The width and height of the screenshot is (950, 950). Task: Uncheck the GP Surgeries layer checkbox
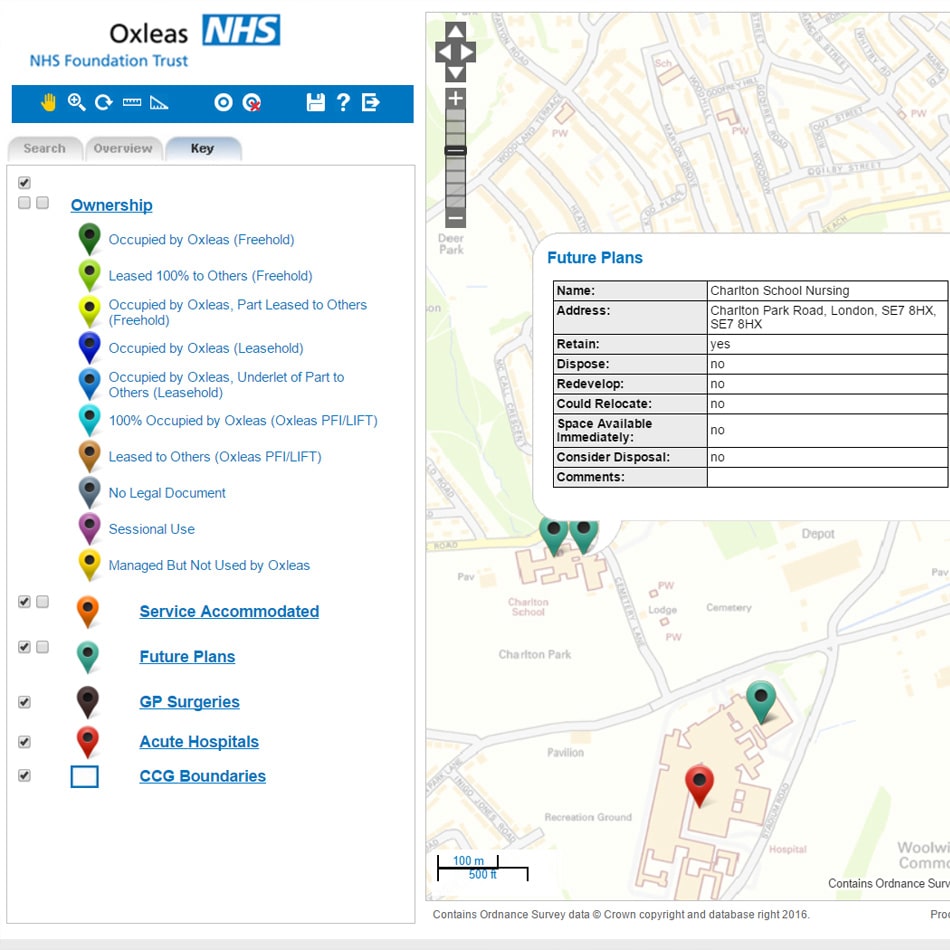[x=24, y=702]
